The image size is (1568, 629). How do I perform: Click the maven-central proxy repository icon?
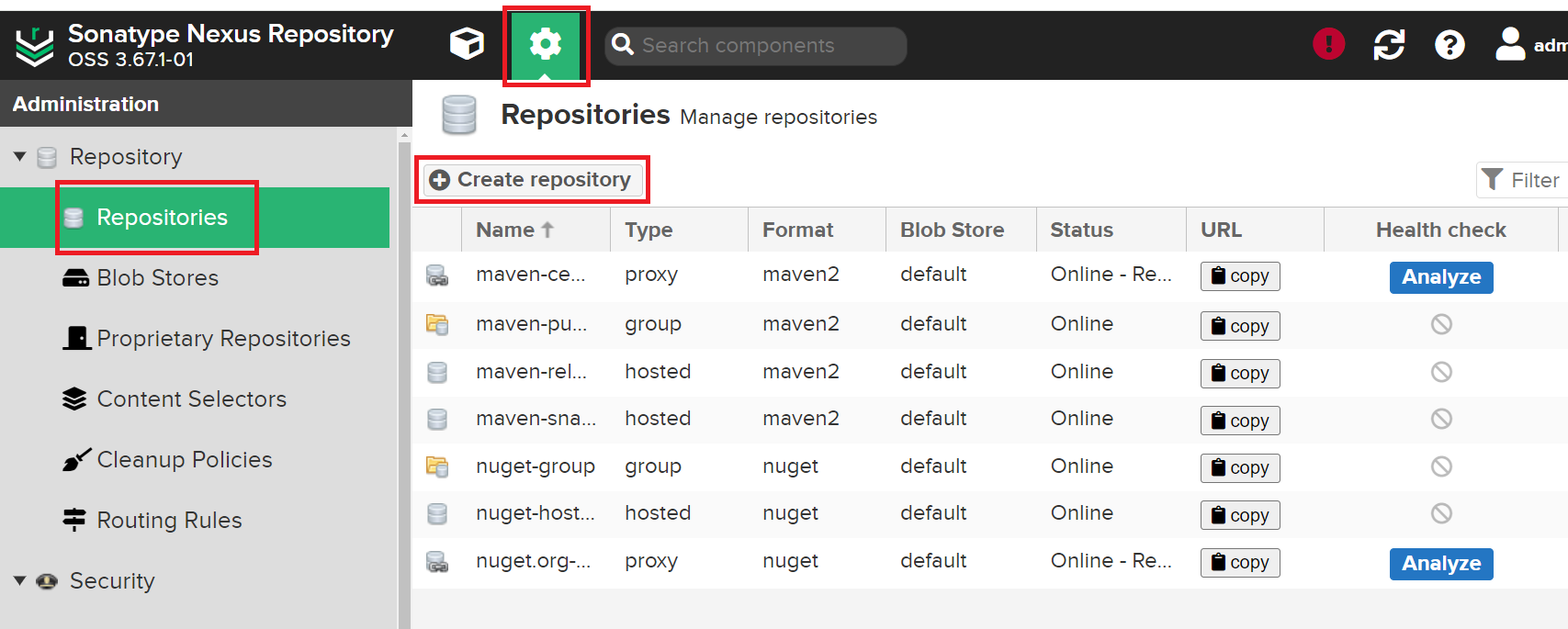[x=437, y=275]
